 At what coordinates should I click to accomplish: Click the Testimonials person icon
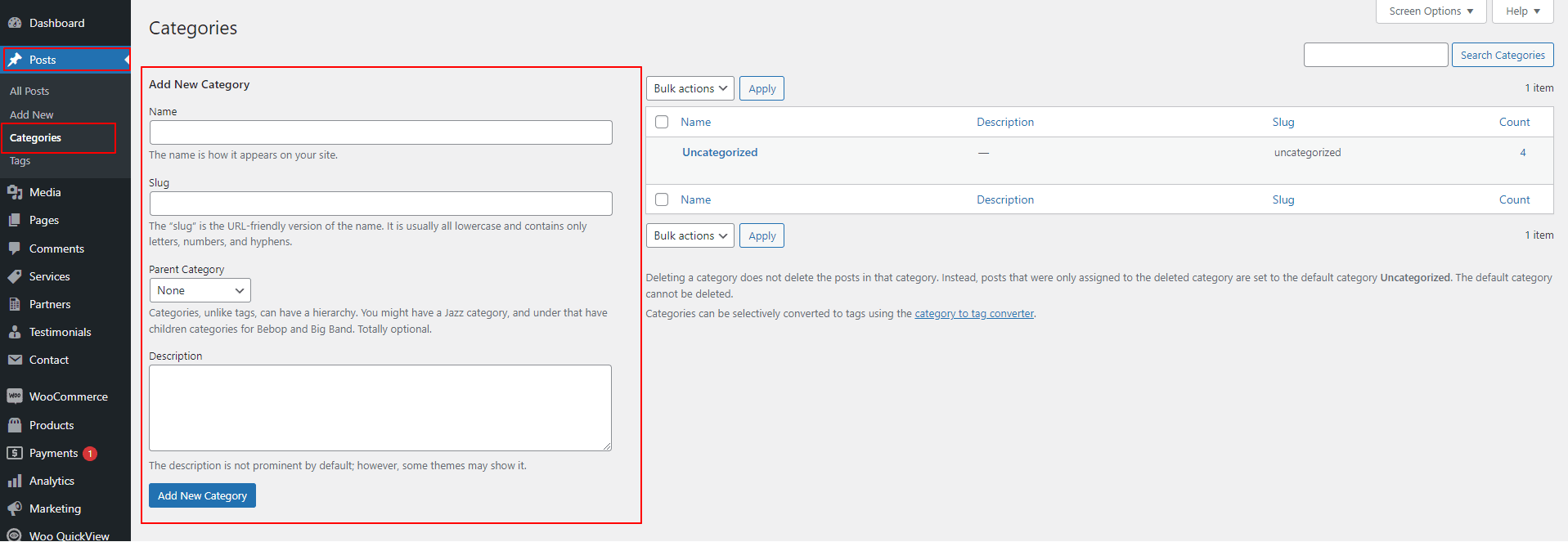point(15,332)
